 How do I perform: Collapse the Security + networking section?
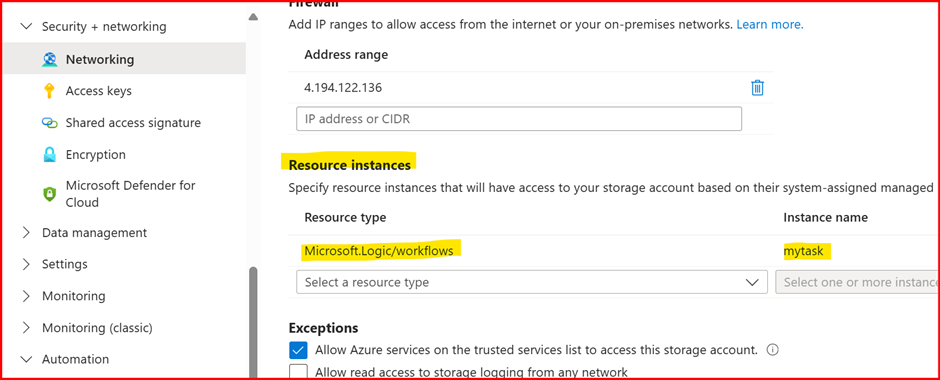(x=26, y=27)
